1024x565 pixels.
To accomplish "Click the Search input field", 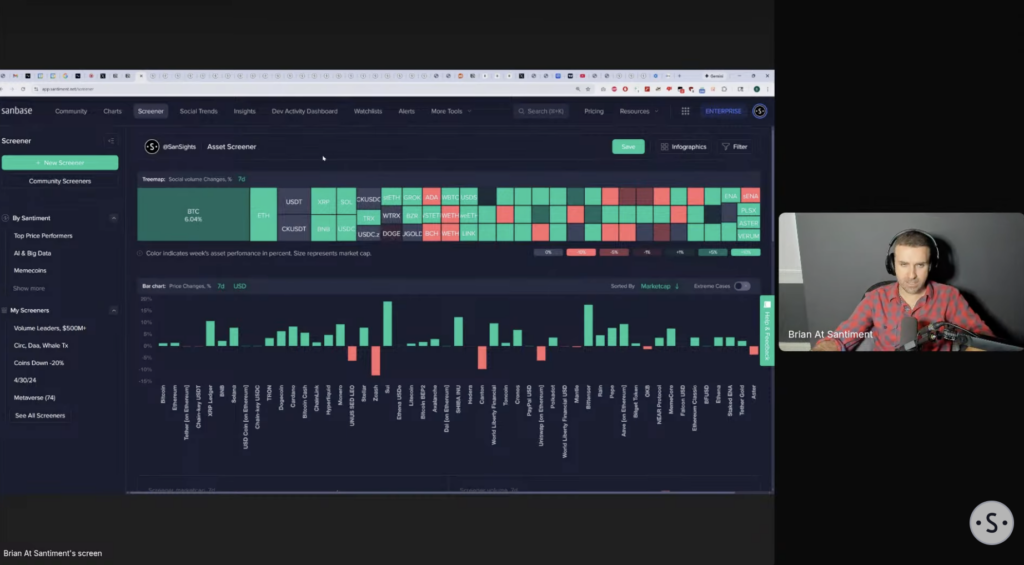I will (x=541, y=111).
